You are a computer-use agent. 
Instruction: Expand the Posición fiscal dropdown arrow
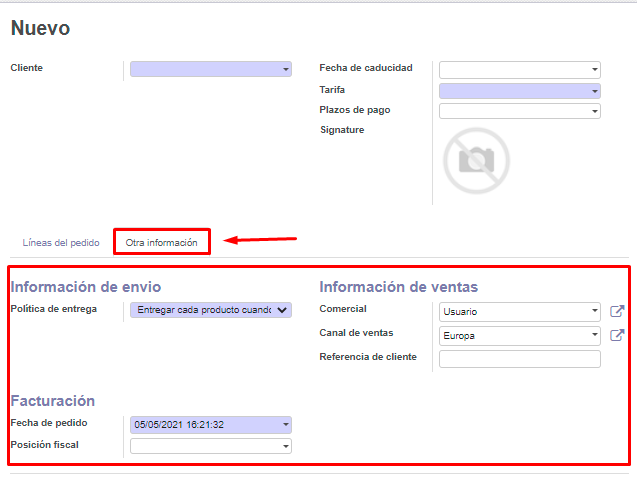click(x=286, y=446)
